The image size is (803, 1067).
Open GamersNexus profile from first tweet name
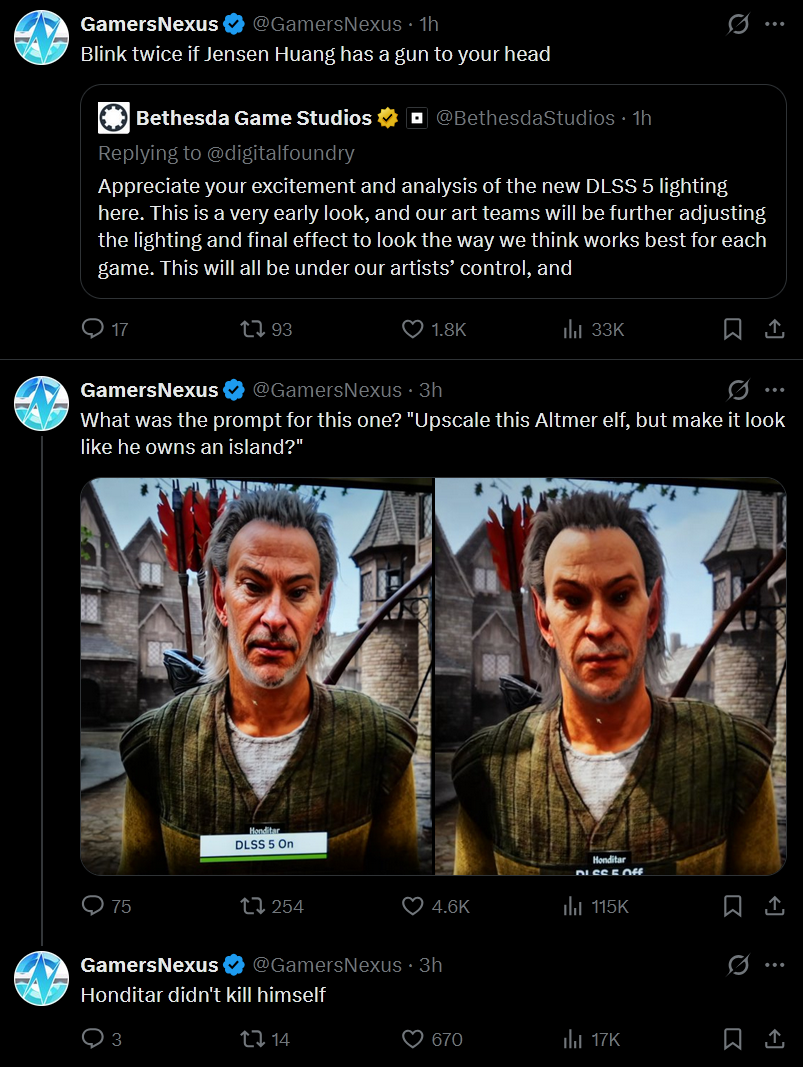pyautogui.click(x=149, y=24)
